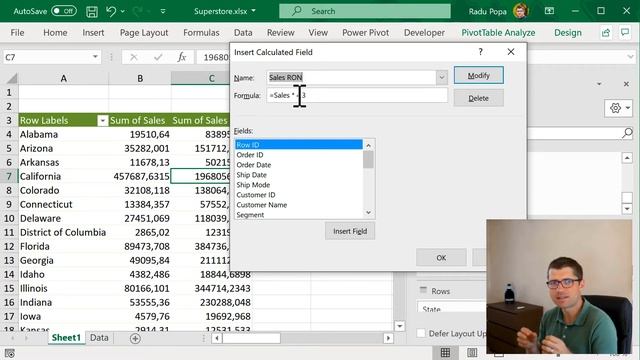Select cell with value 457687,6315
The image size is (640, 360).
click(x=140, y=176)
